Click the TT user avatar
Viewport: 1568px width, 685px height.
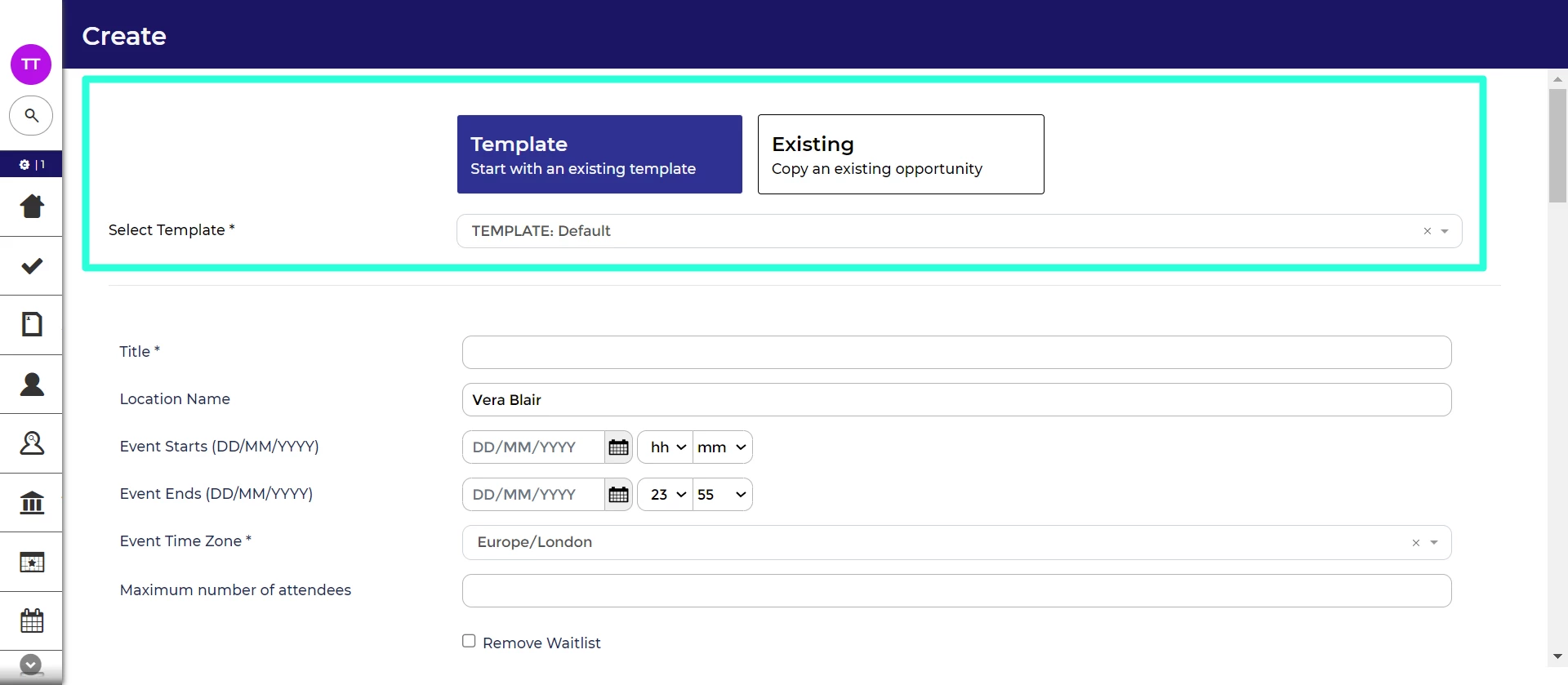click(x=31, y=64)
